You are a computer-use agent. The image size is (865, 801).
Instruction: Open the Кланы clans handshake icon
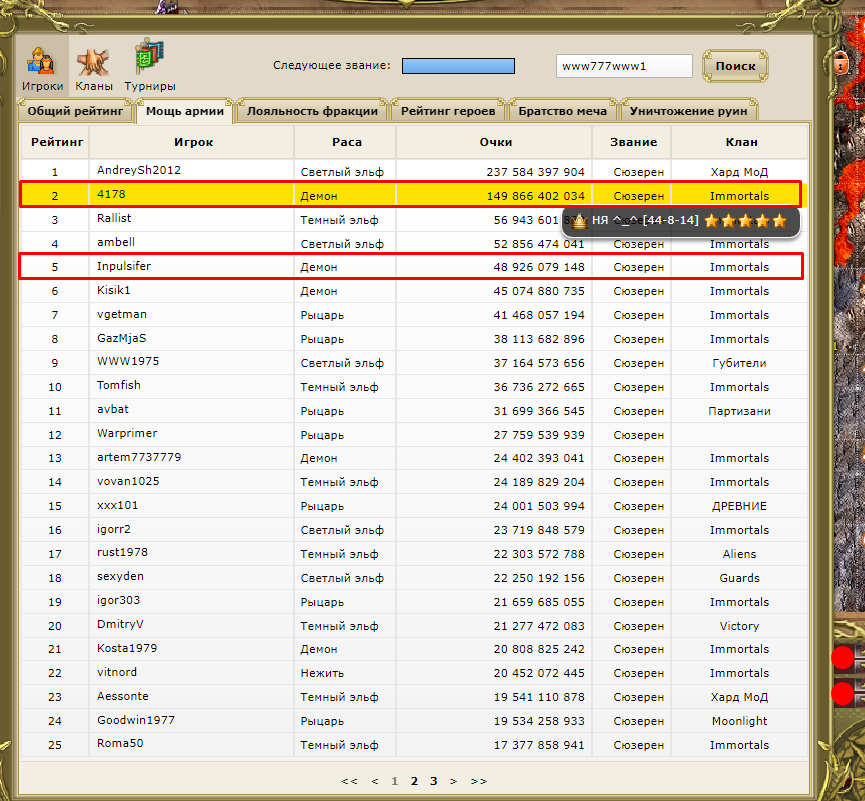click(x=93, y=62)
